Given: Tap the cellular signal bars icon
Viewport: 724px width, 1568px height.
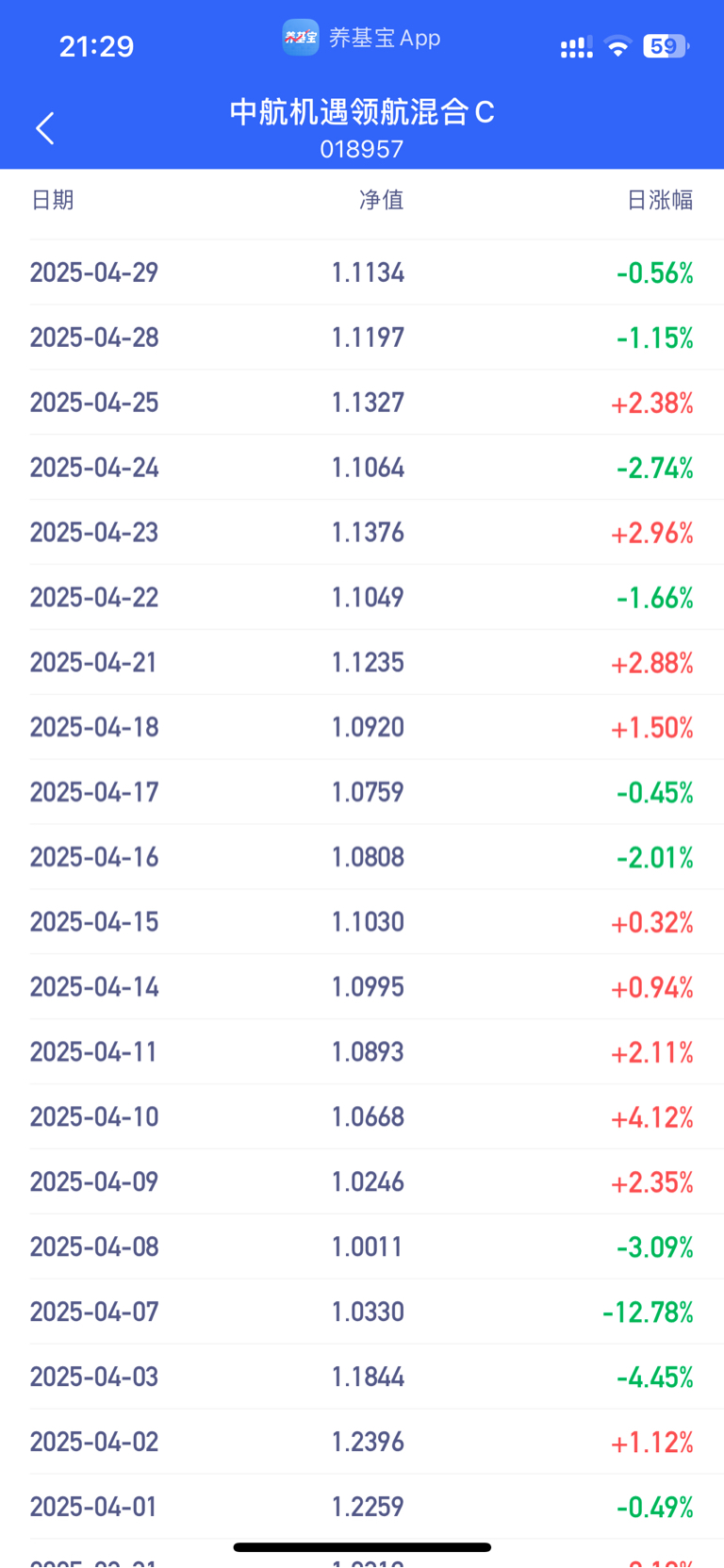Looking at the screenshot, I should [x=576, y=47].
